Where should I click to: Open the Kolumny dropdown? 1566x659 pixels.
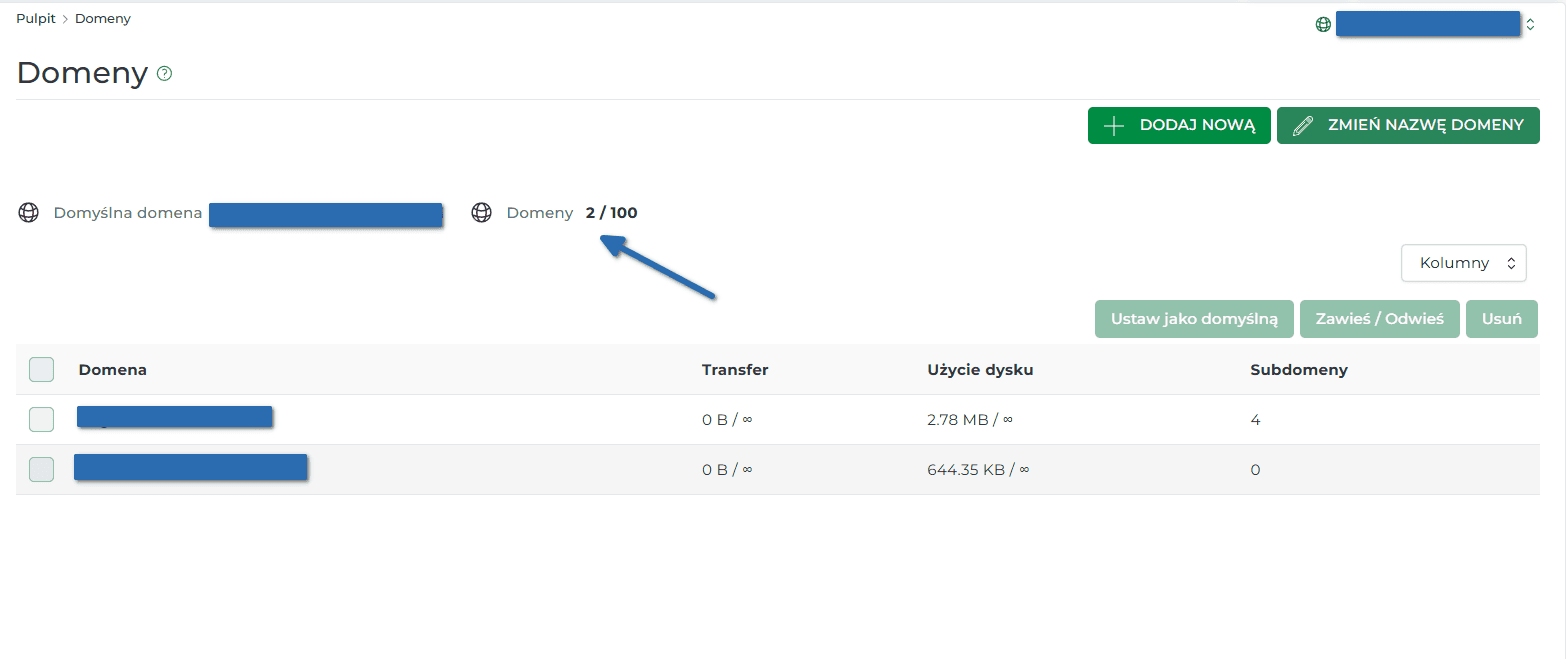click(1464, 263)
